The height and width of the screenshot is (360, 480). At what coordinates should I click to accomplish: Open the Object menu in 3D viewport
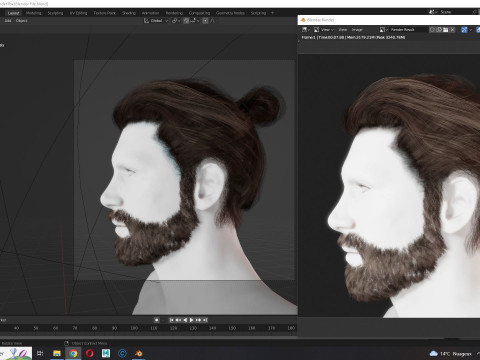[21, 21]
